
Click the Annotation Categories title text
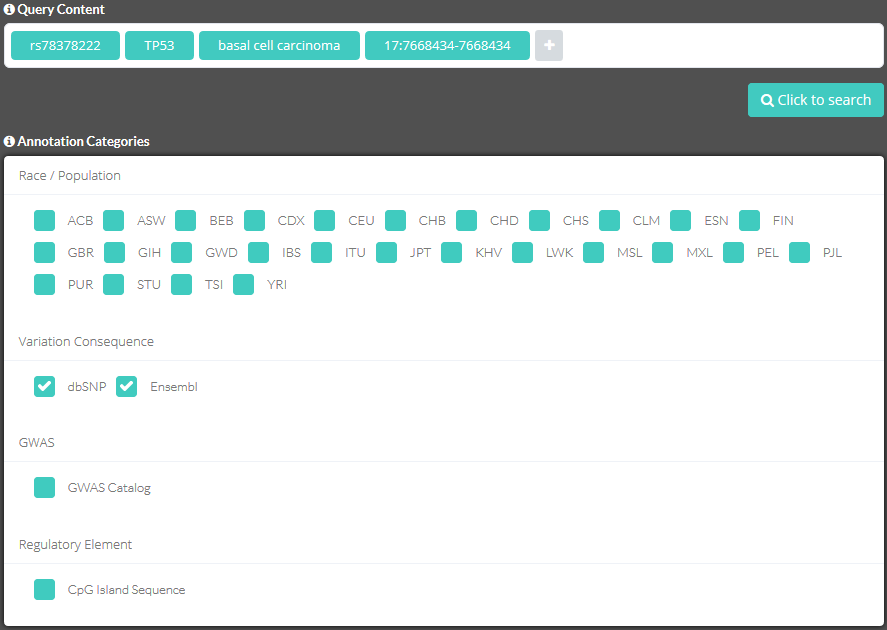[84, 141]
